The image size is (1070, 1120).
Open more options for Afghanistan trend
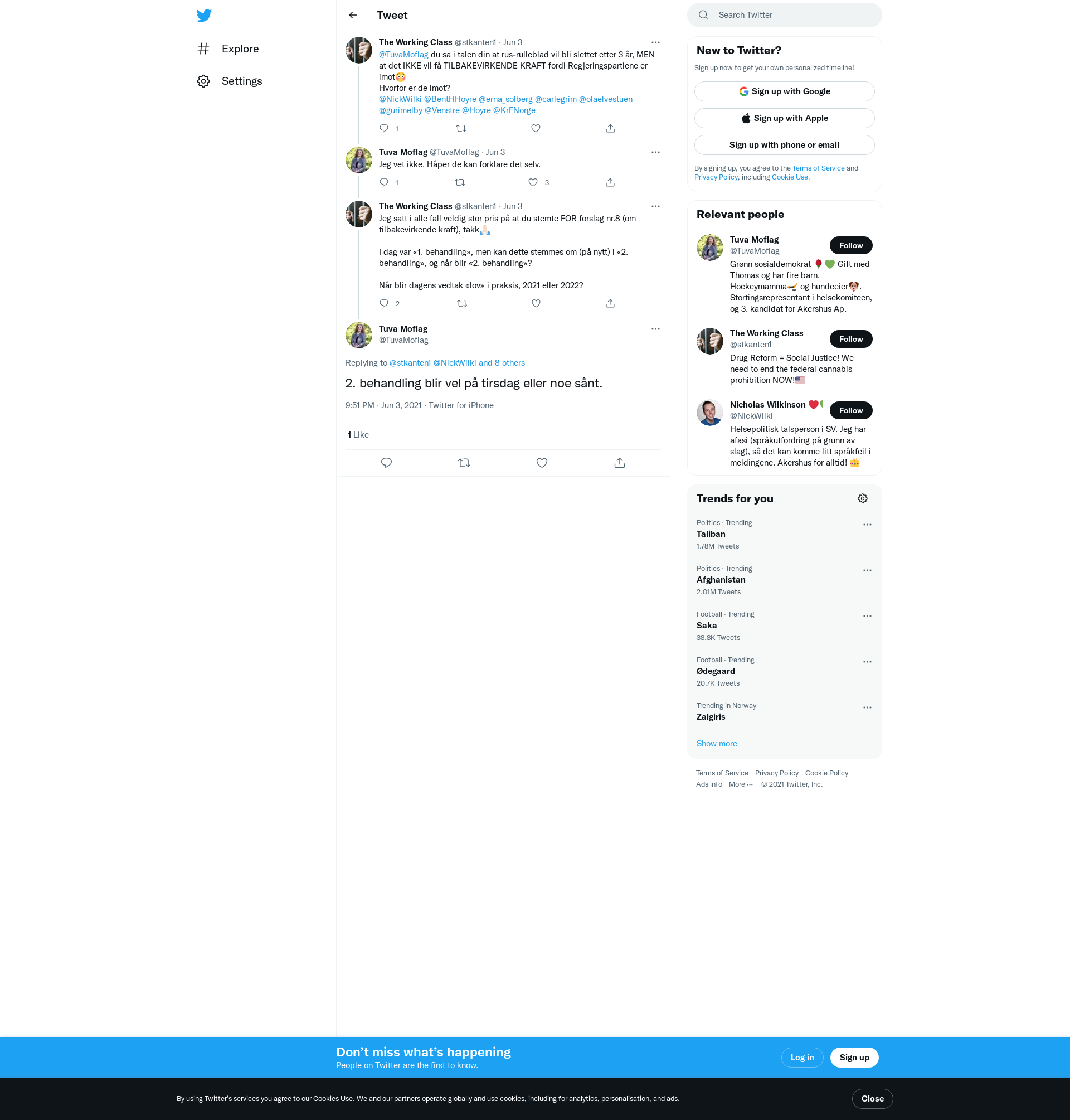[x=867, y=570]
